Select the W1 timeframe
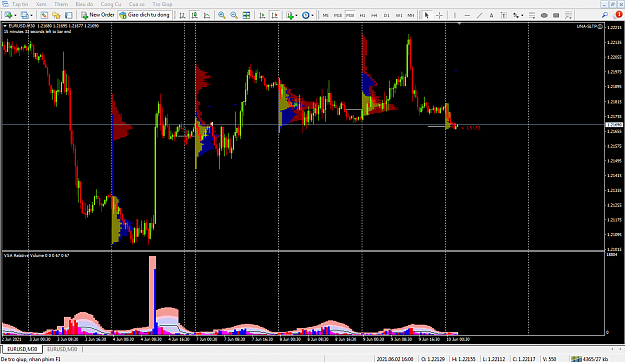The height and width of the screenshot is (362, 625). click(399, 15)
